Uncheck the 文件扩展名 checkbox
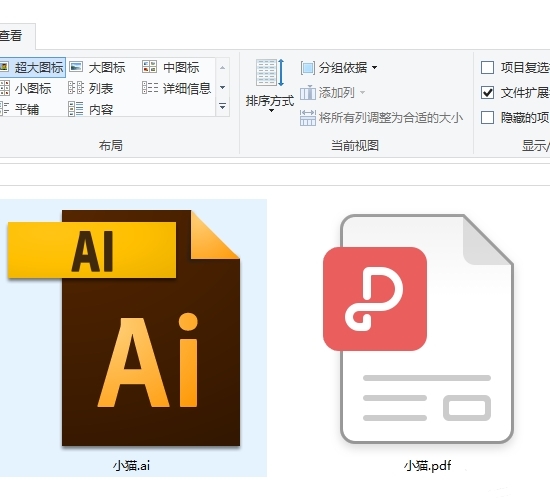Image resolution: width=550 pixels, height=504 pixels. pos(488,93)
